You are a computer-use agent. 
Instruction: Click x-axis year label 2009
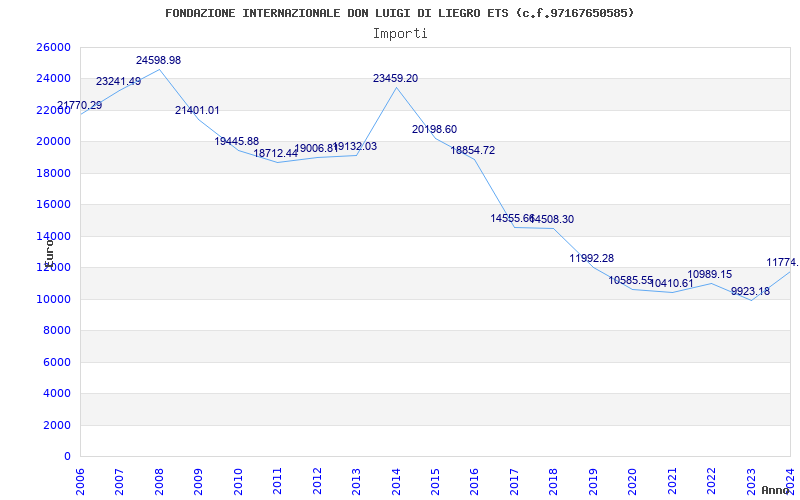coord(198,482)
